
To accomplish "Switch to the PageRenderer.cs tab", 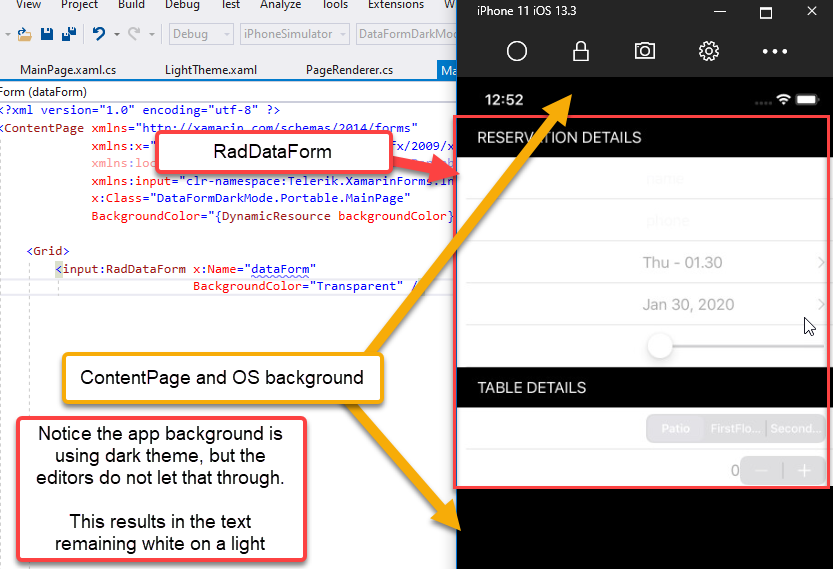I will [x=350, y=70].
